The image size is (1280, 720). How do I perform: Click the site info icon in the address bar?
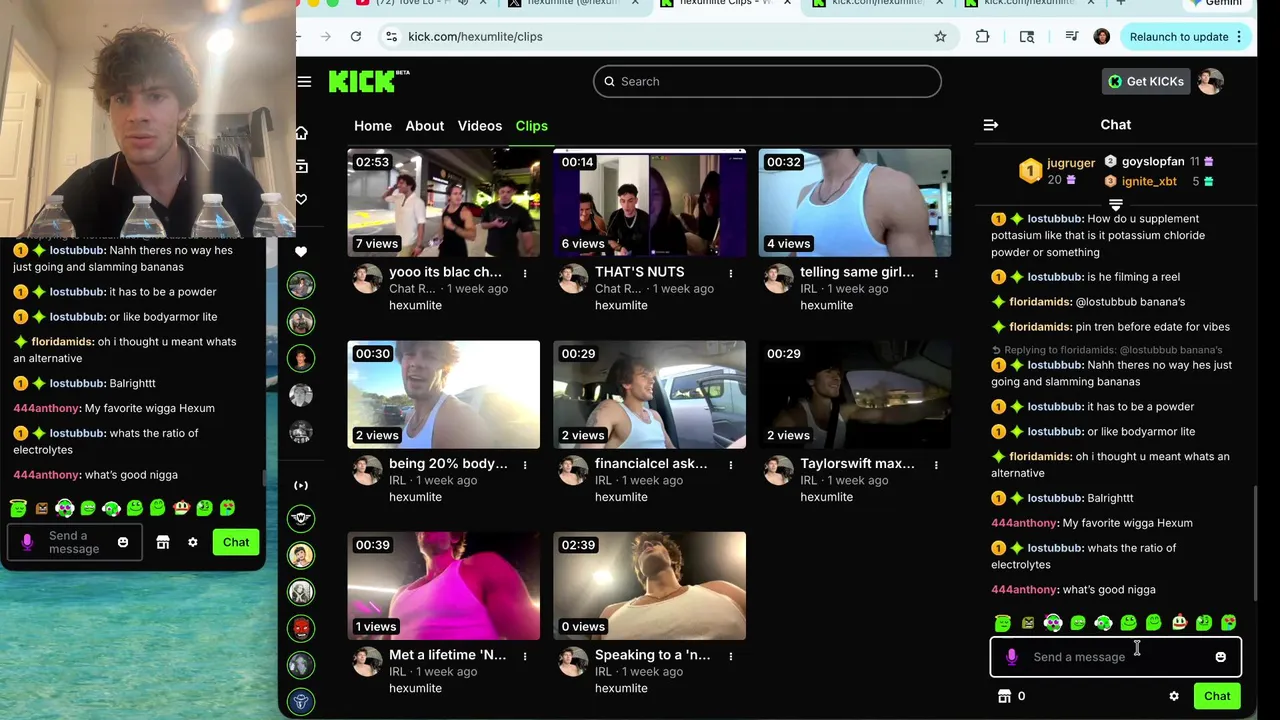391,36
